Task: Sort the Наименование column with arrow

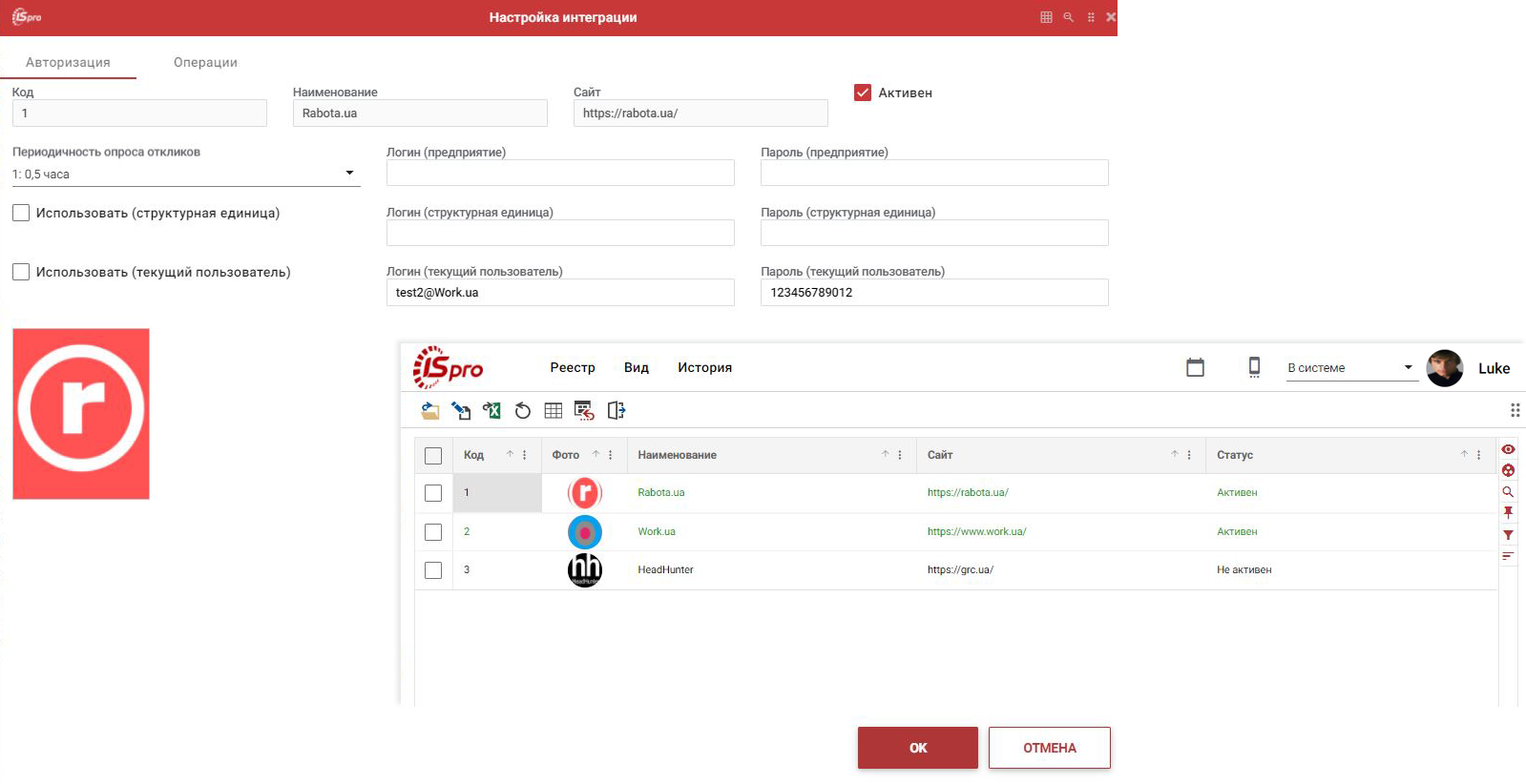Action: click(x=885, y=454)
